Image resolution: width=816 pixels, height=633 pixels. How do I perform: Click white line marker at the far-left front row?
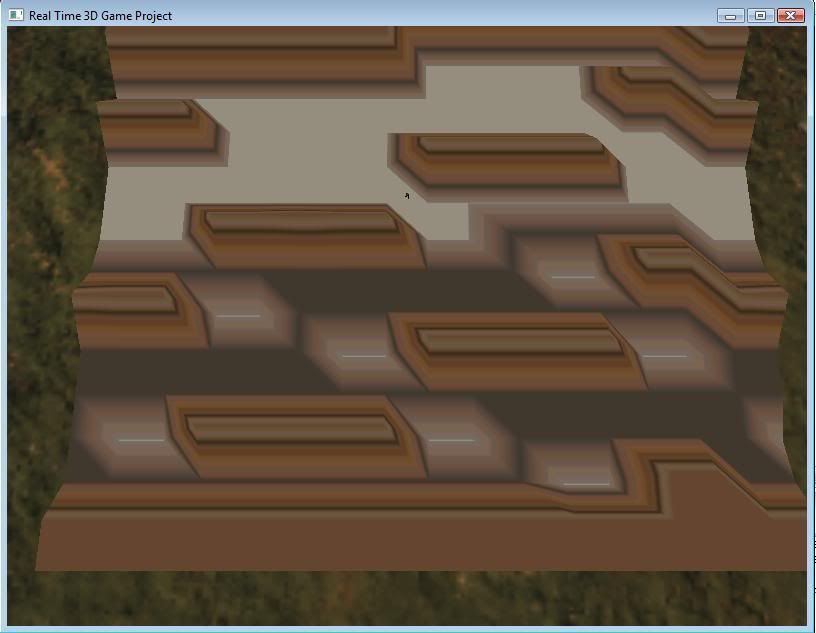tap(141, 439)
